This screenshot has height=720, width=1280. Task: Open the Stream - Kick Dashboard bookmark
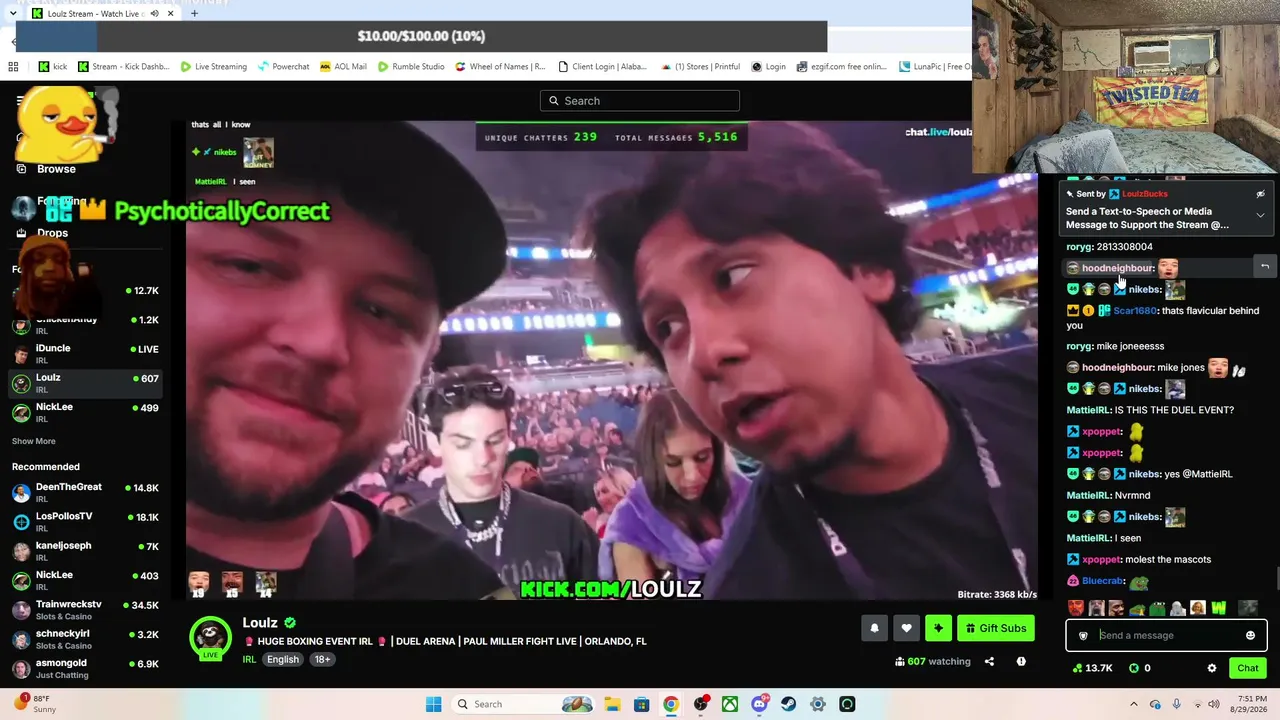[122, 67]
